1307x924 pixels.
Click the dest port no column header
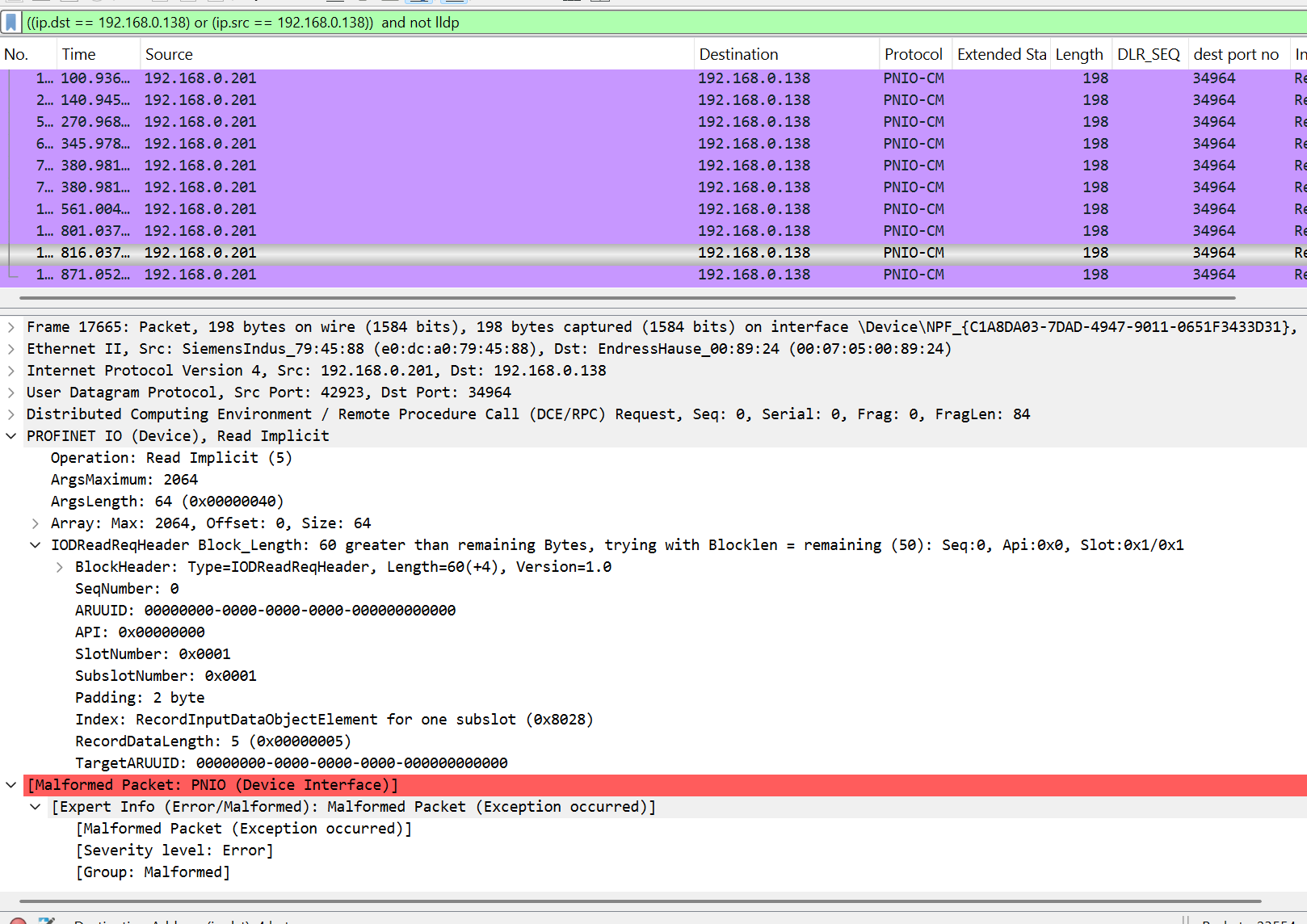(x=1238, y=54)
